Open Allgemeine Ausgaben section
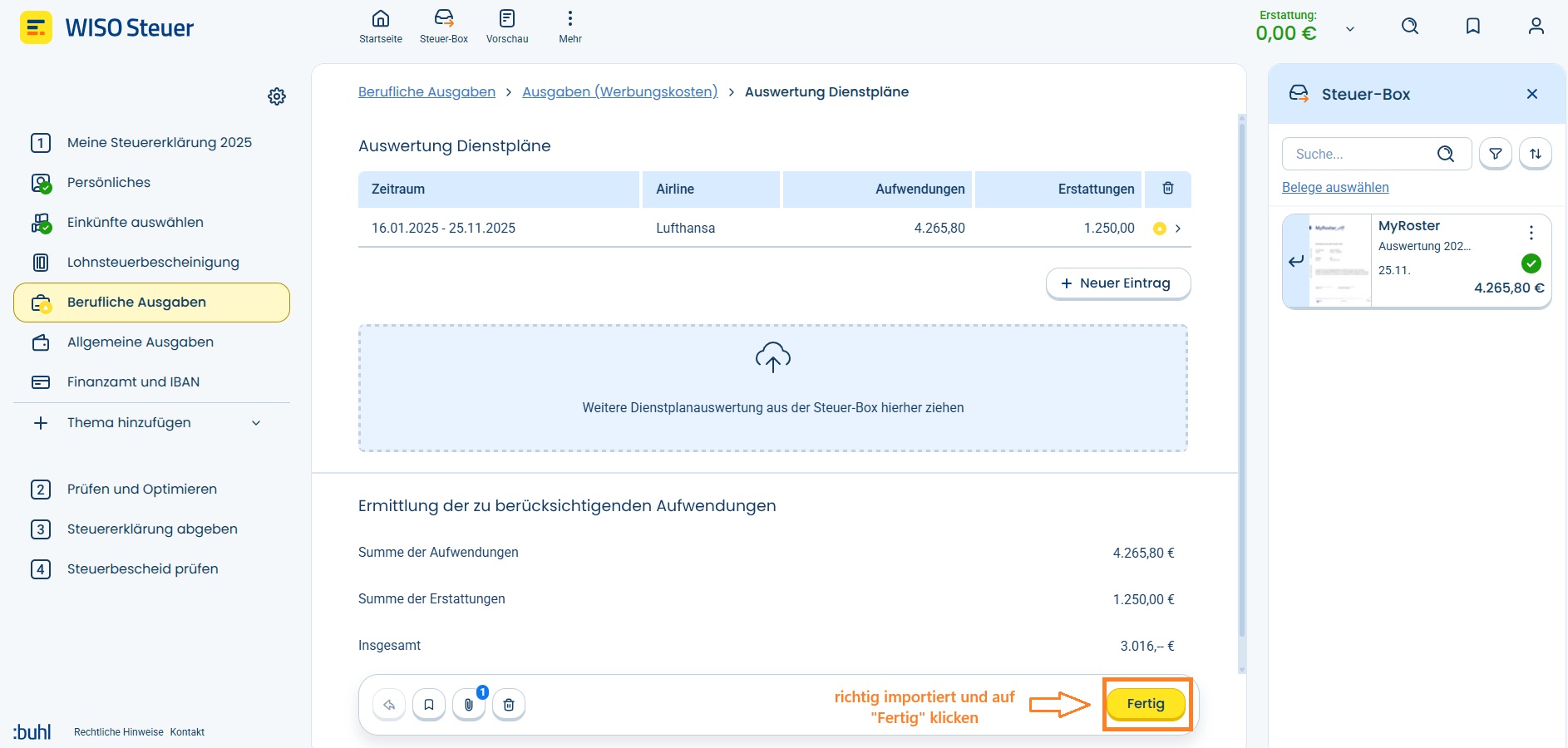1568x748 pixels. 151,342
